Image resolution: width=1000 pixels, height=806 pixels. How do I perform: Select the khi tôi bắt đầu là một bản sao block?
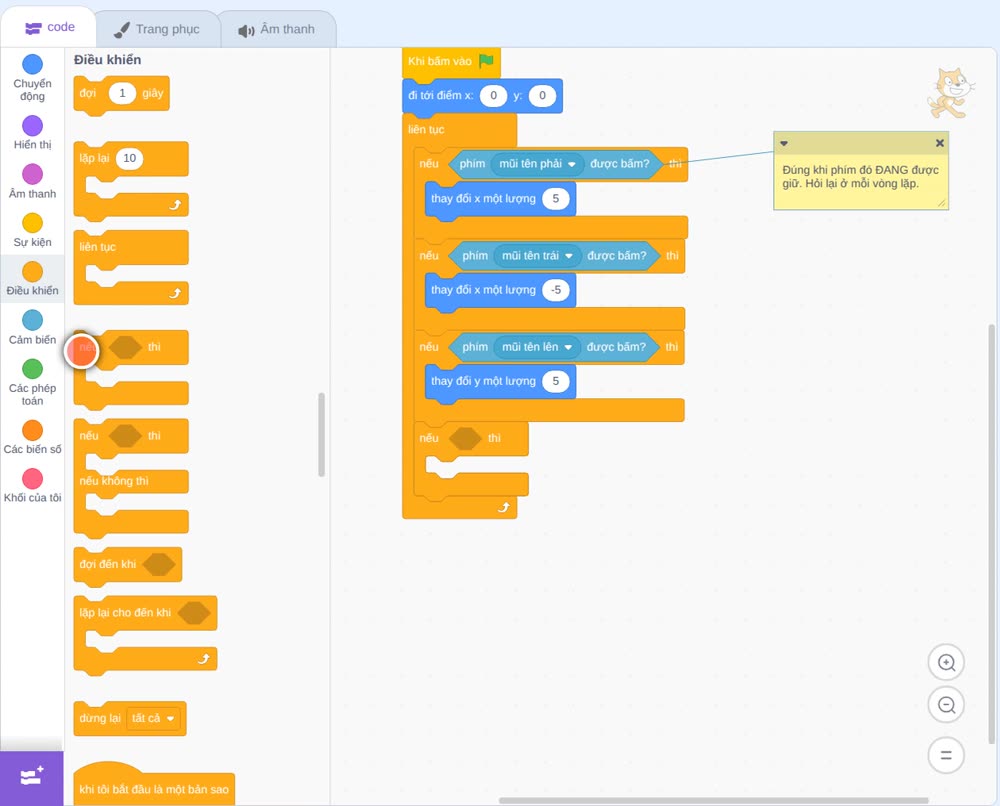(x=154, y=788)
